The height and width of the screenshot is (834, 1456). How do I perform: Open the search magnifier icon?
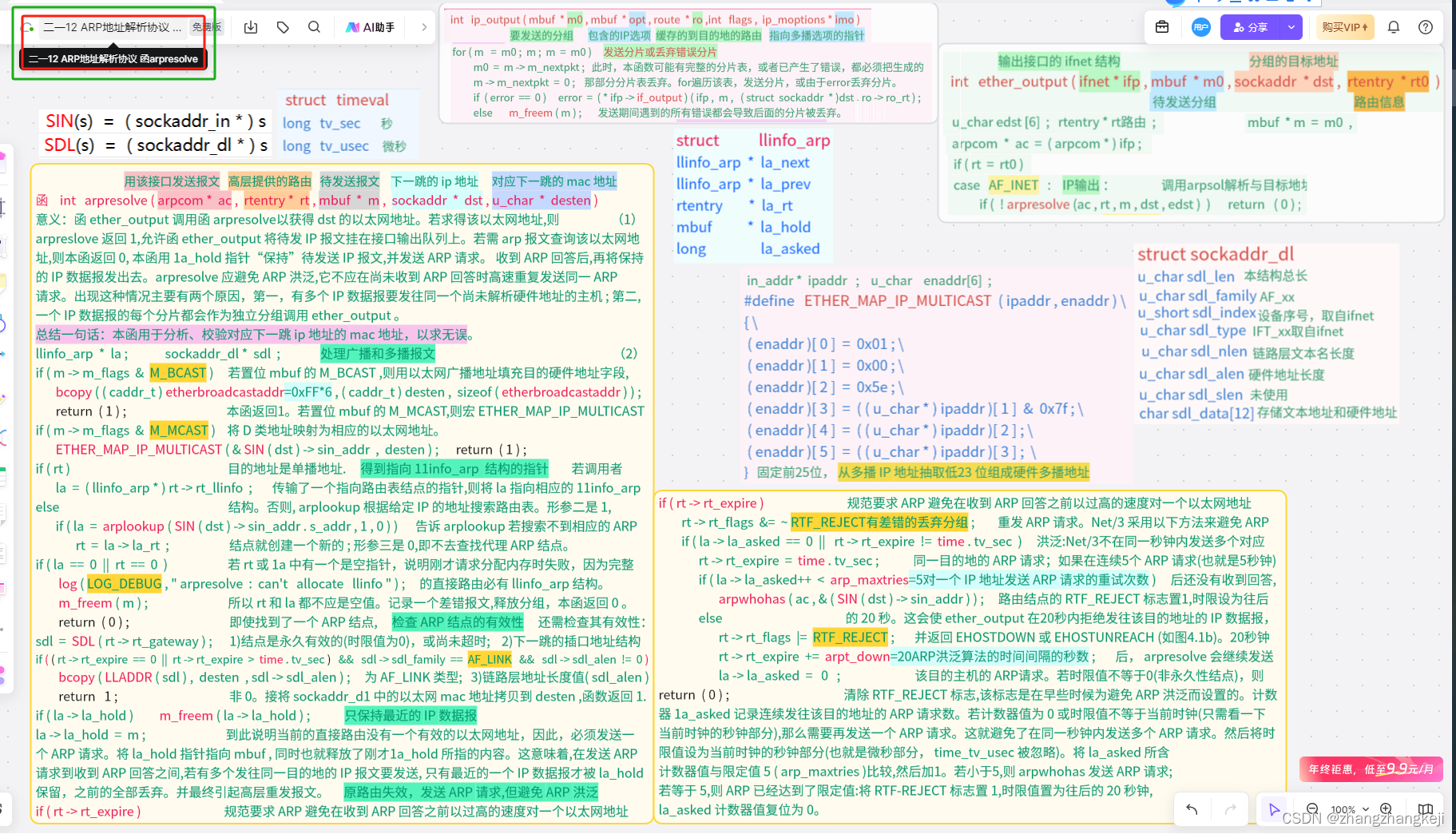click(x=315, y=27)
